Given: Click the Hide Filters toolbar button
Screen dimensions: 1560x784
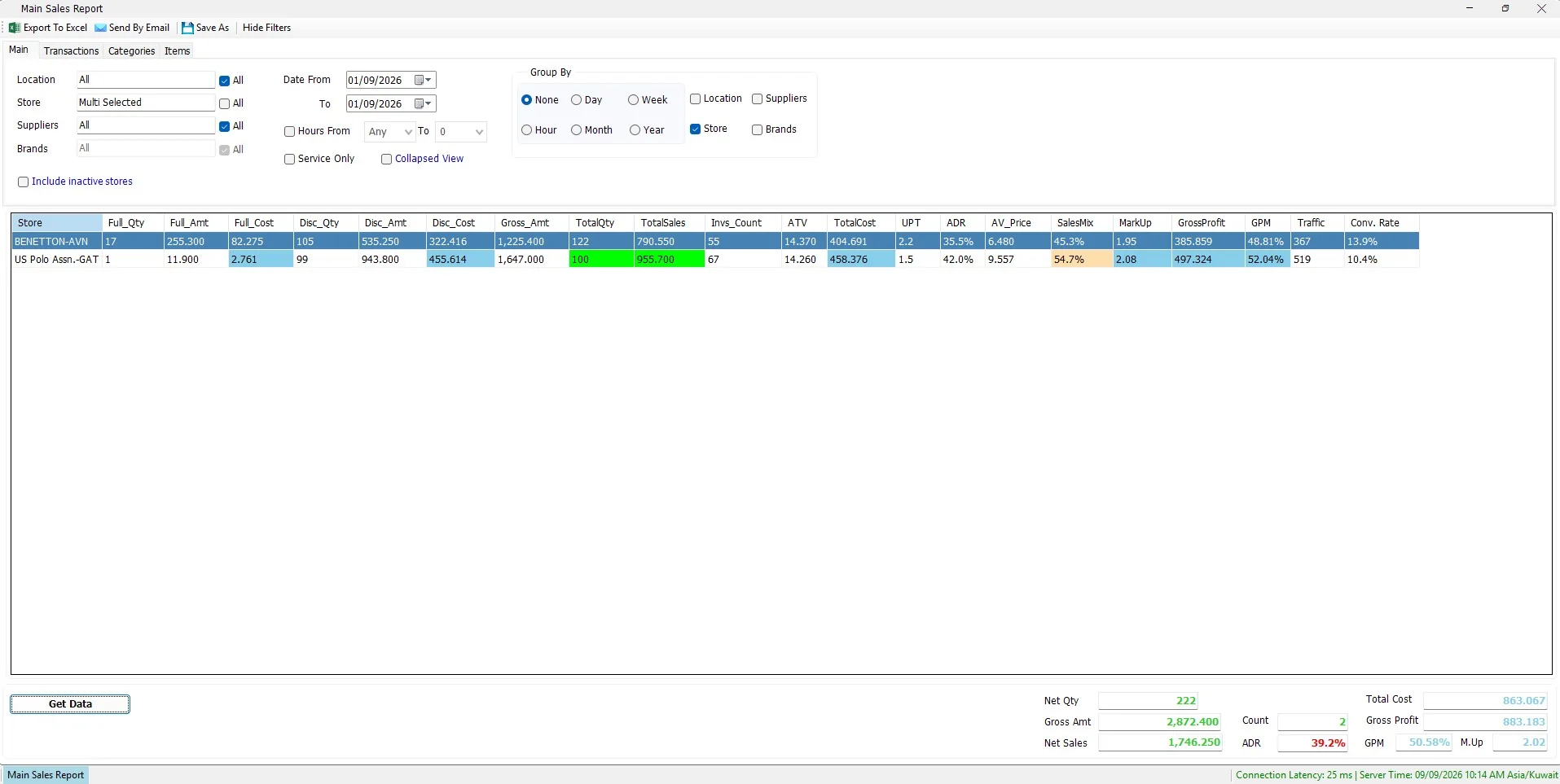Looking at the screenshot, I should point(266,28).
